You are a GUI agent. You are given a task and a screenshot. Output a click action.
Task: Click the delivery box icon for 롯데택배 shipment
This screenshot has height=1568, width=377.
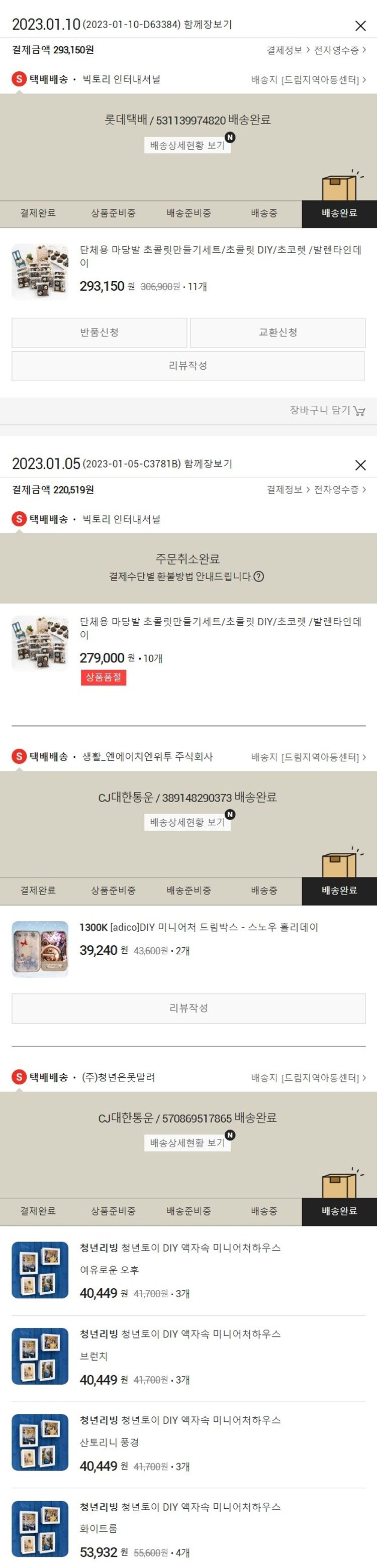coord(340,186)
